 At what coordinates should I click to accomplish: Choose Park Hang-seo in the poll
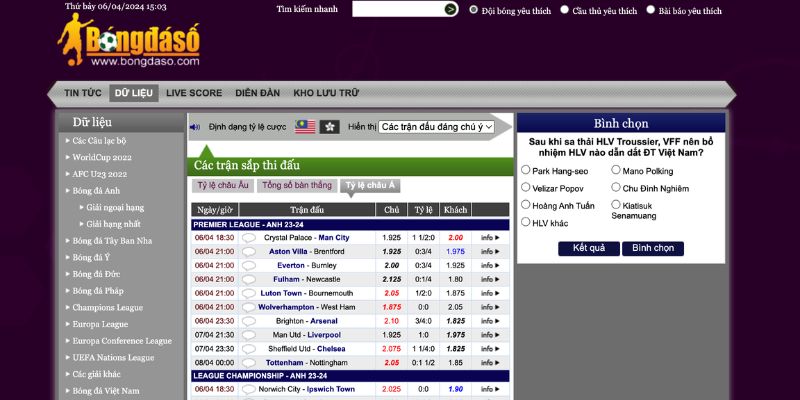[x=526, y=171]
